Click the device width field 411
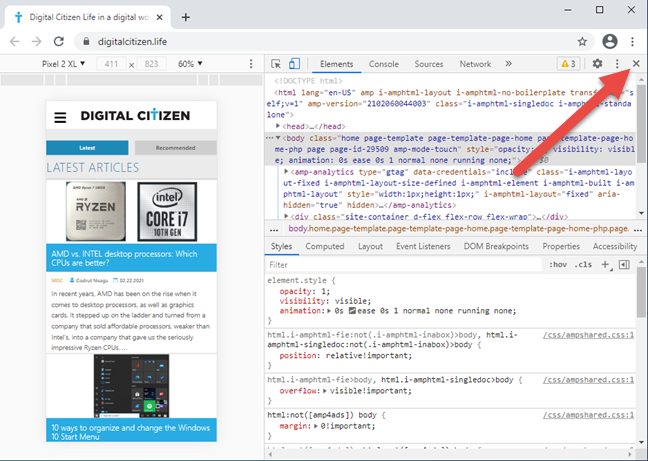Viewport: 648px width, 461px height. tap(111, 64)
